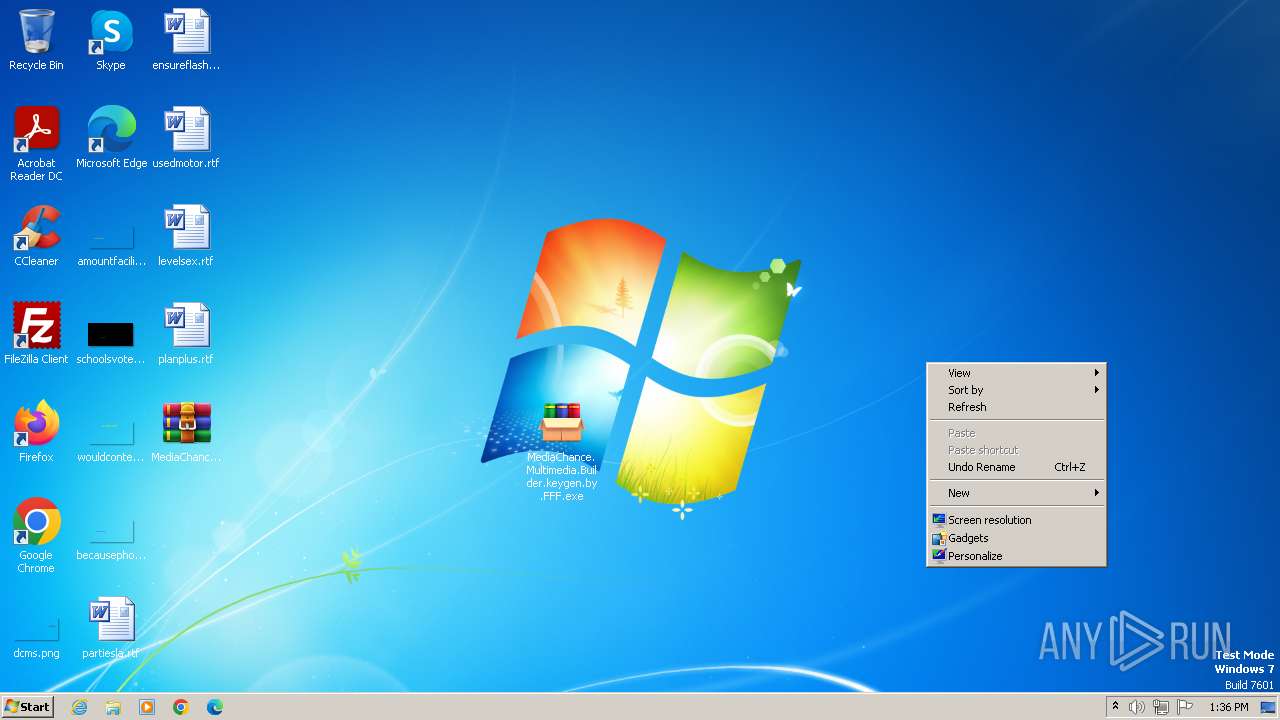This screenshot has width=1280, height=720.
Task: Select the amountfacili desktop file
Action: click(x=111, y=245)
